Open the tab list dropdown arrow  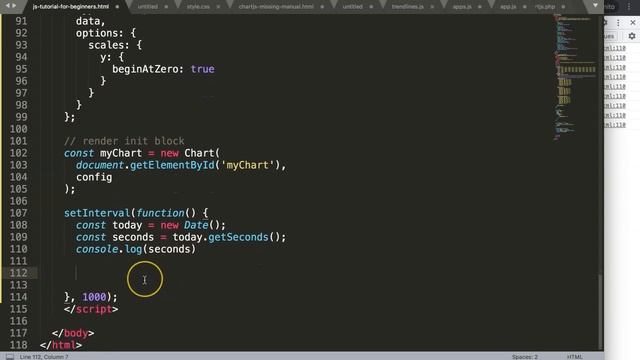(595, 6)
